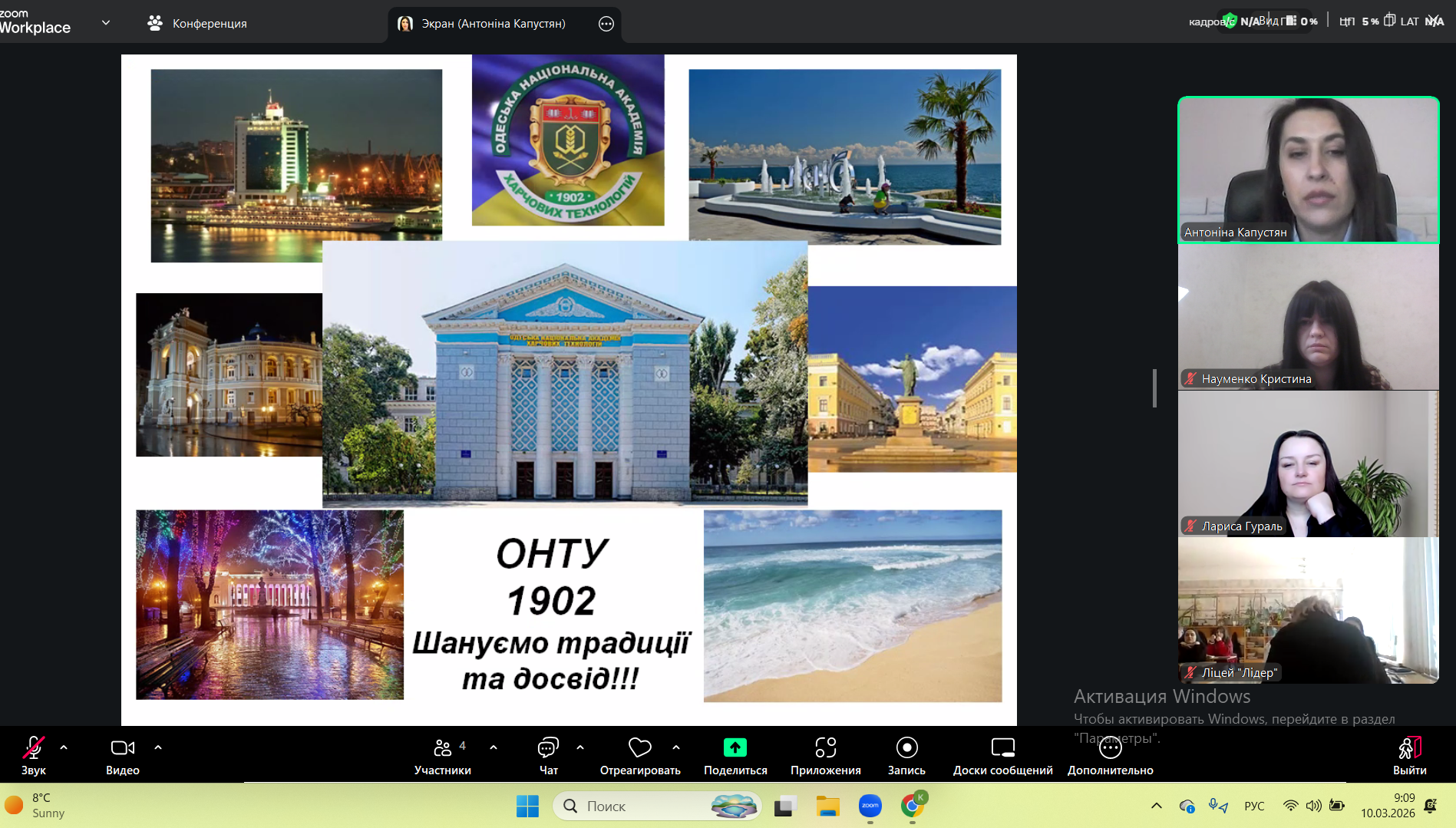
Task: Select the Экран (Антоніна Капустян) tab
Action: click(x=492, y=24)
